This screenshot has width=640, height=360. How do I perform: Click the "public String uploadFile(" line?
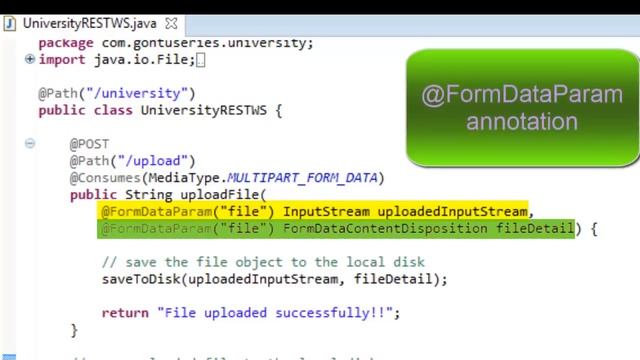click(168, 195)
